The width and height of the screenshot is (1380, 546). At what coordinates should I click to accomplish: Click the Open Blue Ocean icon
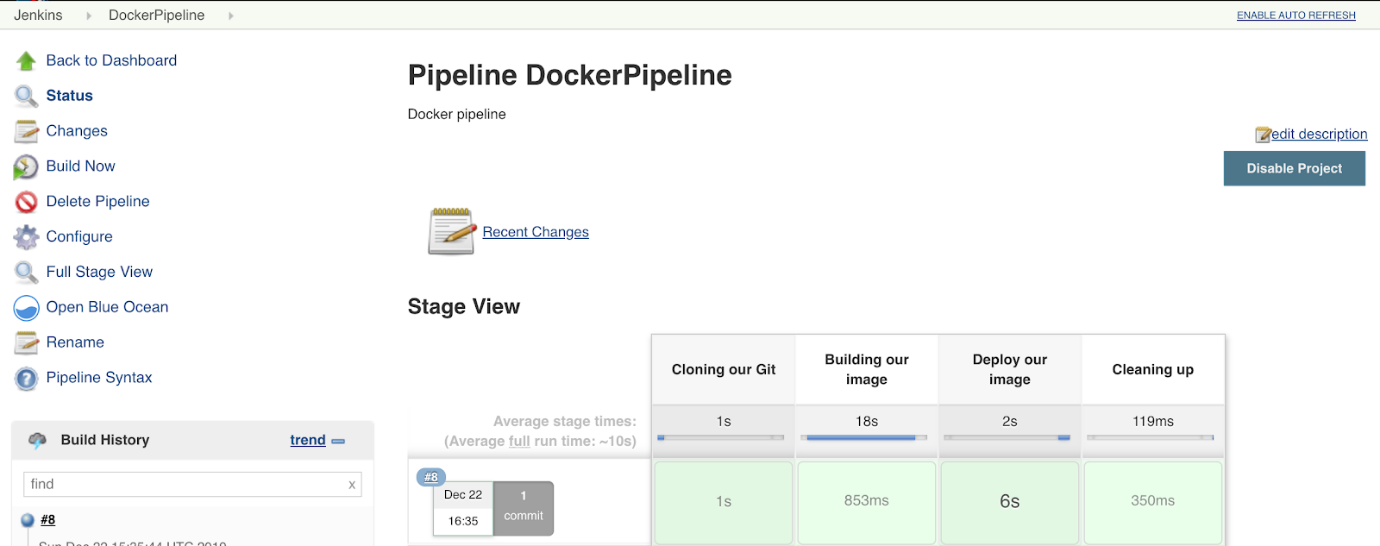click(x=26, y=307)
